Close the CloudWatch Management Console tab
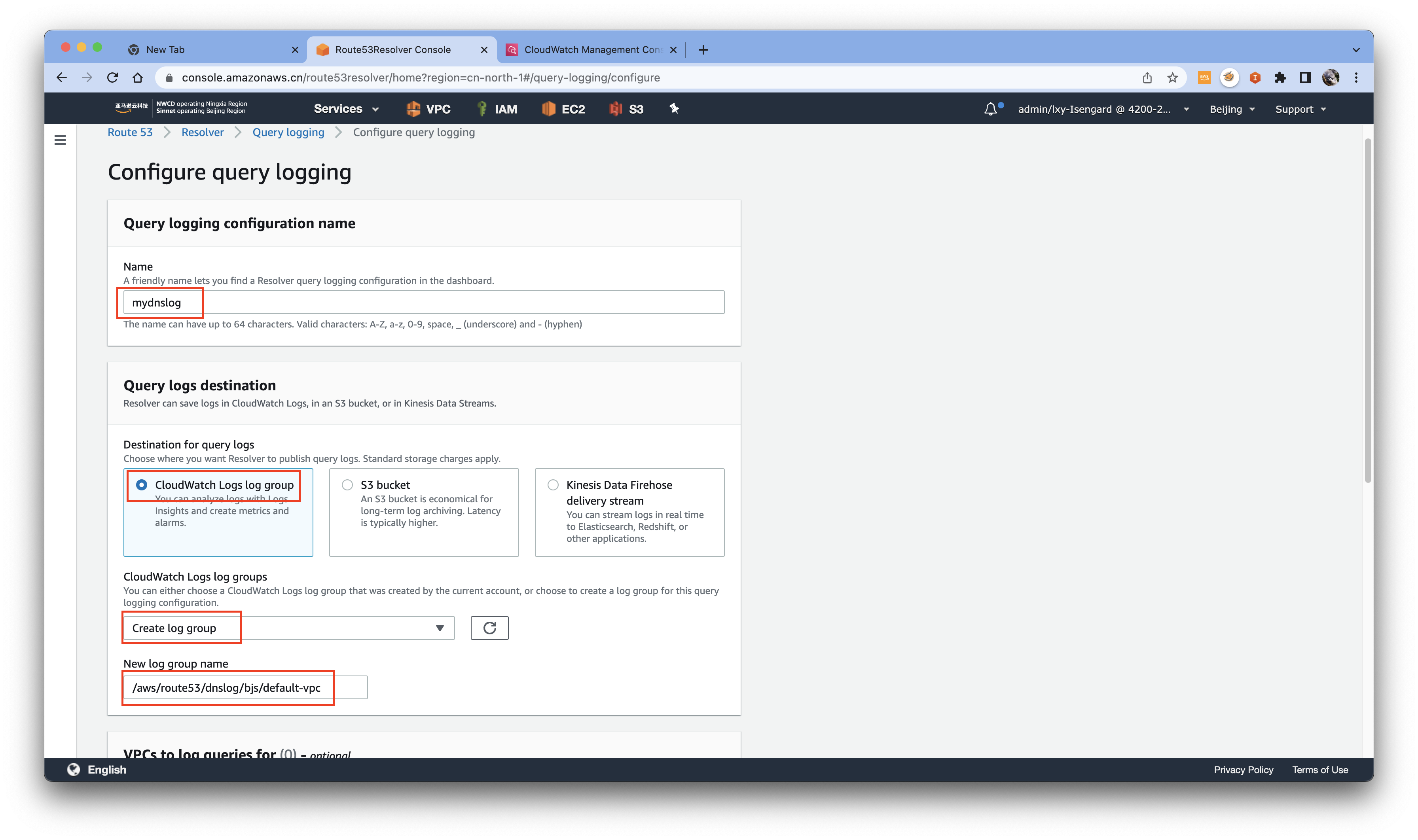The image size is (1418, 840). [x=673, y=50]
